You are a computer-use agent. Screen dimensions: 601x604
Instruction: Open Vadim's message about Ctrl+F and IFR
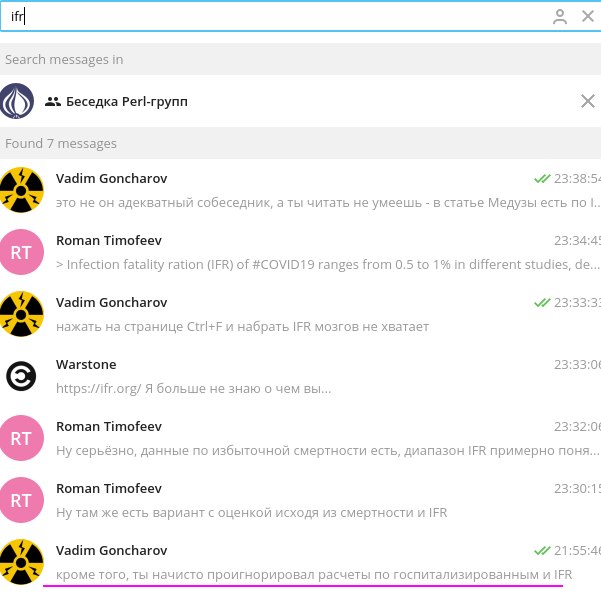(x=300, y=314)
